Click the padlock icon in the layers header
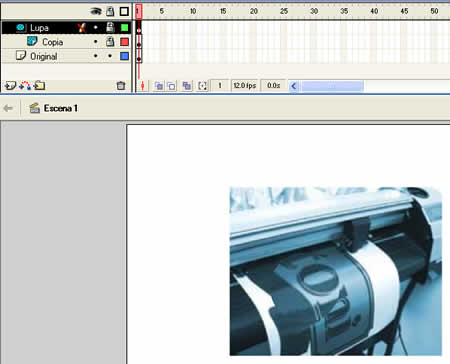 tap(110, 12)
